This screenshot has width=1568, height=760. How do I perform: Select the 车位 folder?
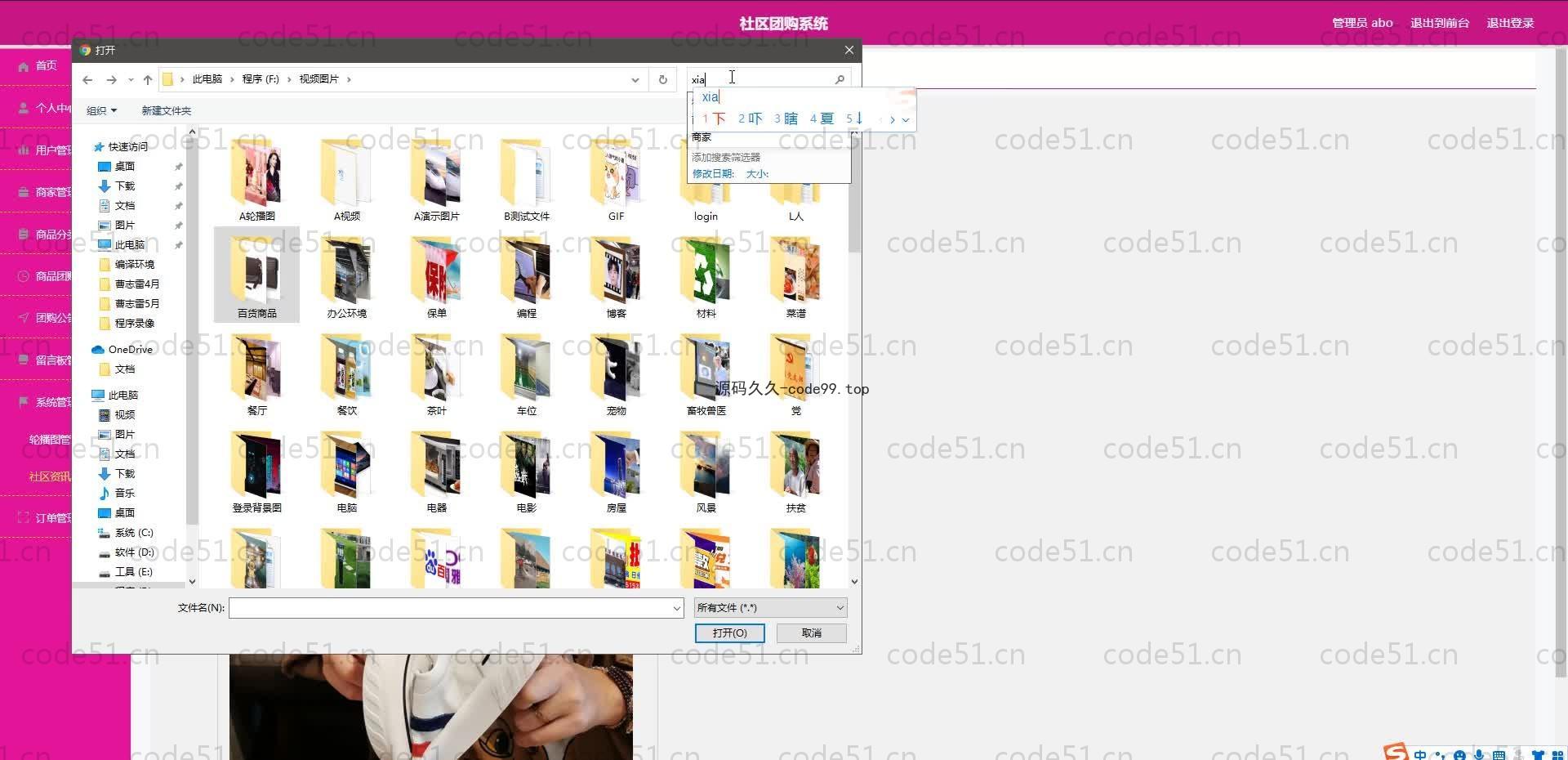[x=526, y=373]
